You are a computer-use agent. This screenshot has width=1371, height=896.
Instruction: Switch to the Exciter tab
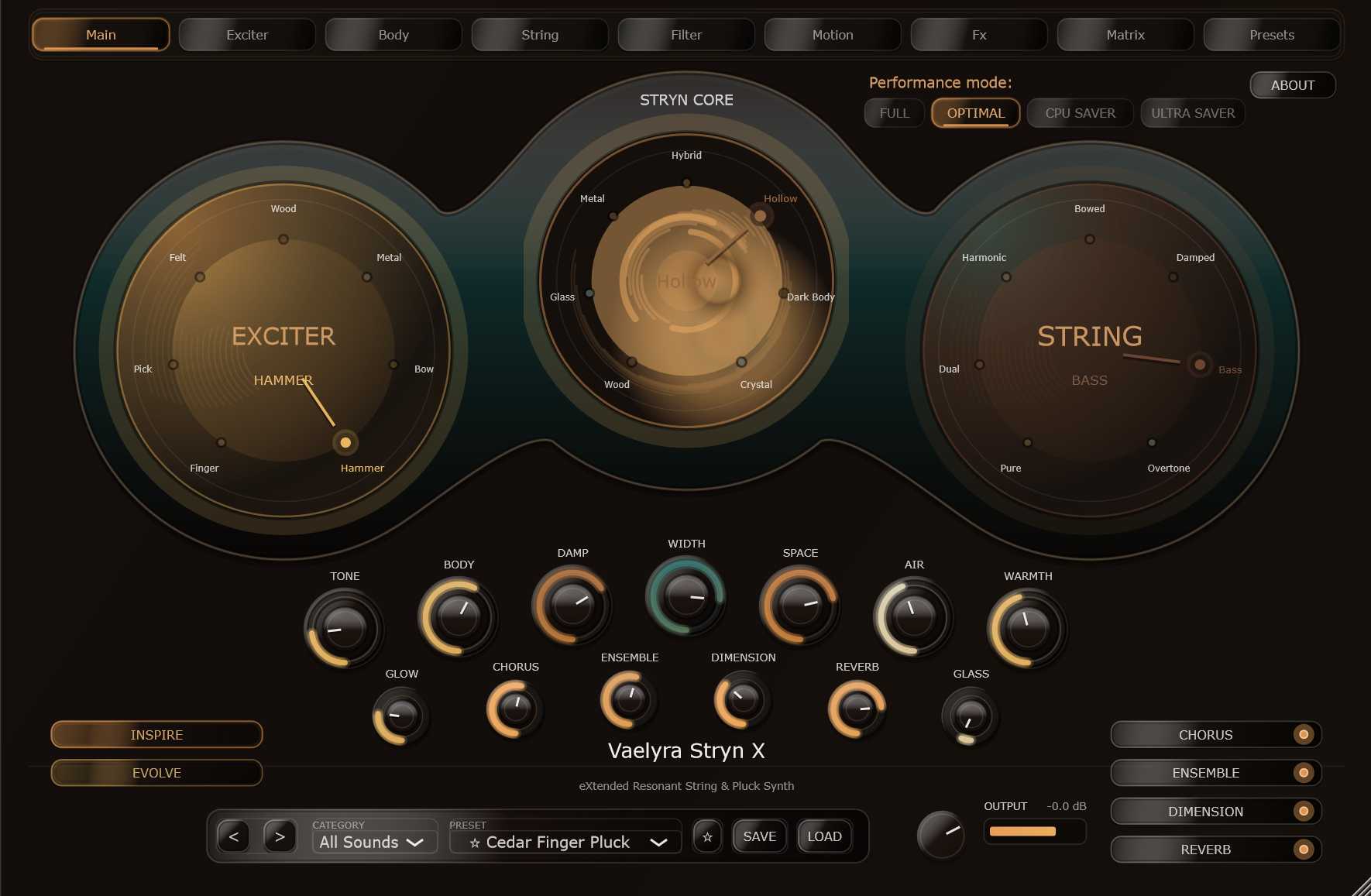coord(247,35)
